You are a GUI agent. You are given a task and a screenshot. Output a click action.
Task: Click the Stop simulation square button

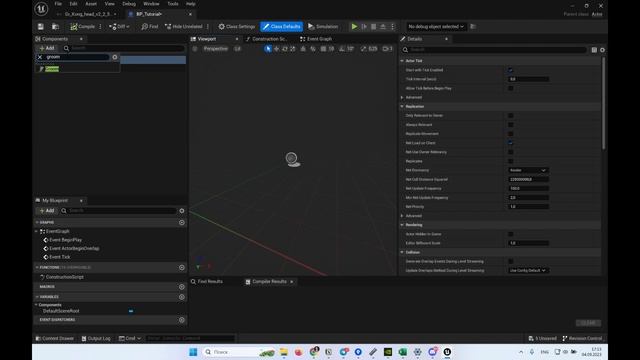click(373, 27)
